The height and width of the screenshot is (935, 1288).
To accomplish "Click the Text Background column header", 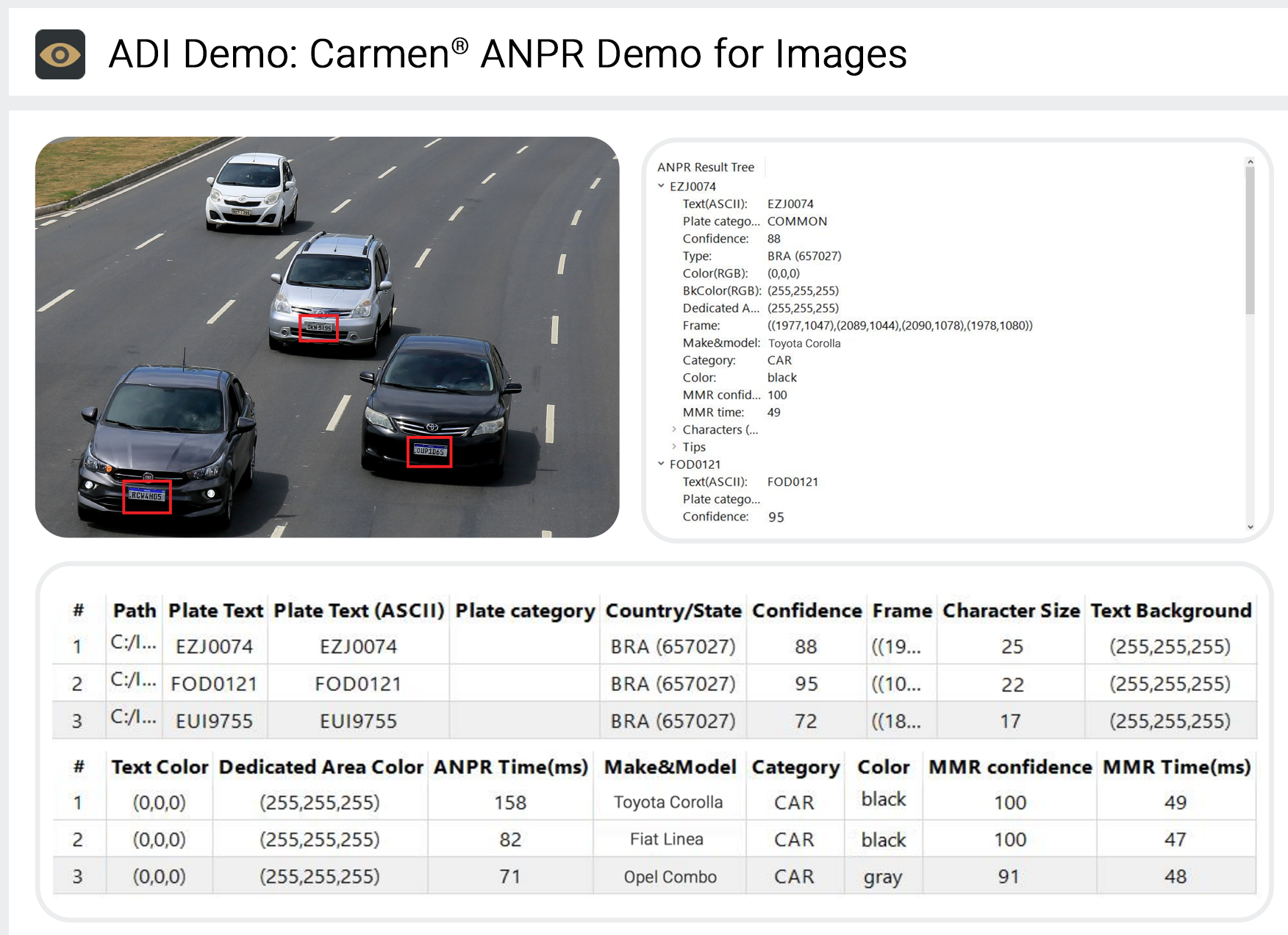I will 1170,611.
